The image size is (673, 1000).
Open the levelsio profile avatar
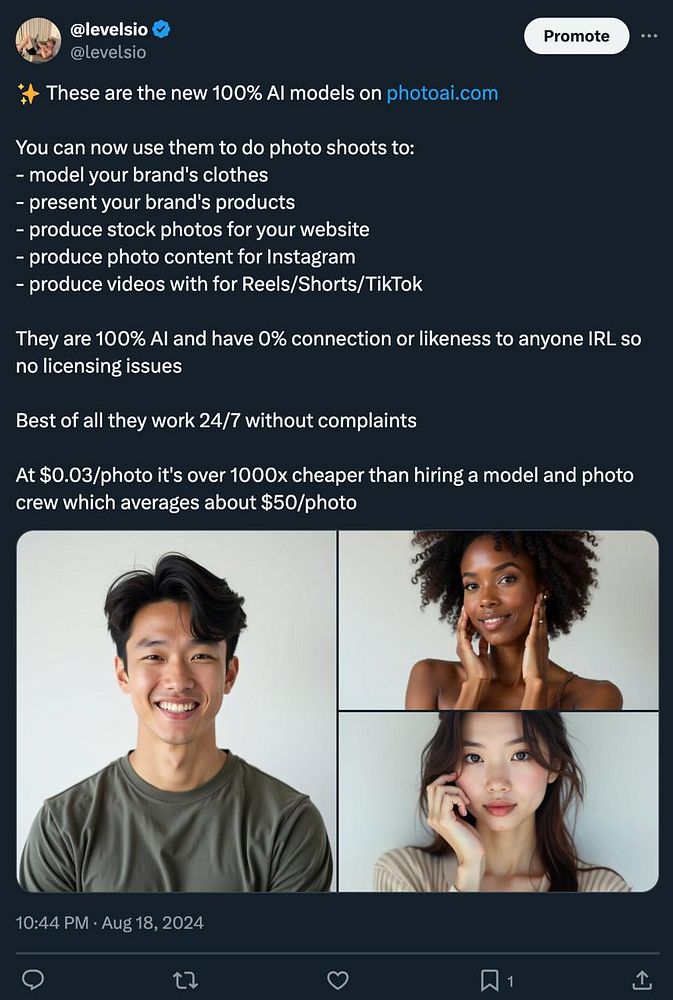click(x=38, y=40)
